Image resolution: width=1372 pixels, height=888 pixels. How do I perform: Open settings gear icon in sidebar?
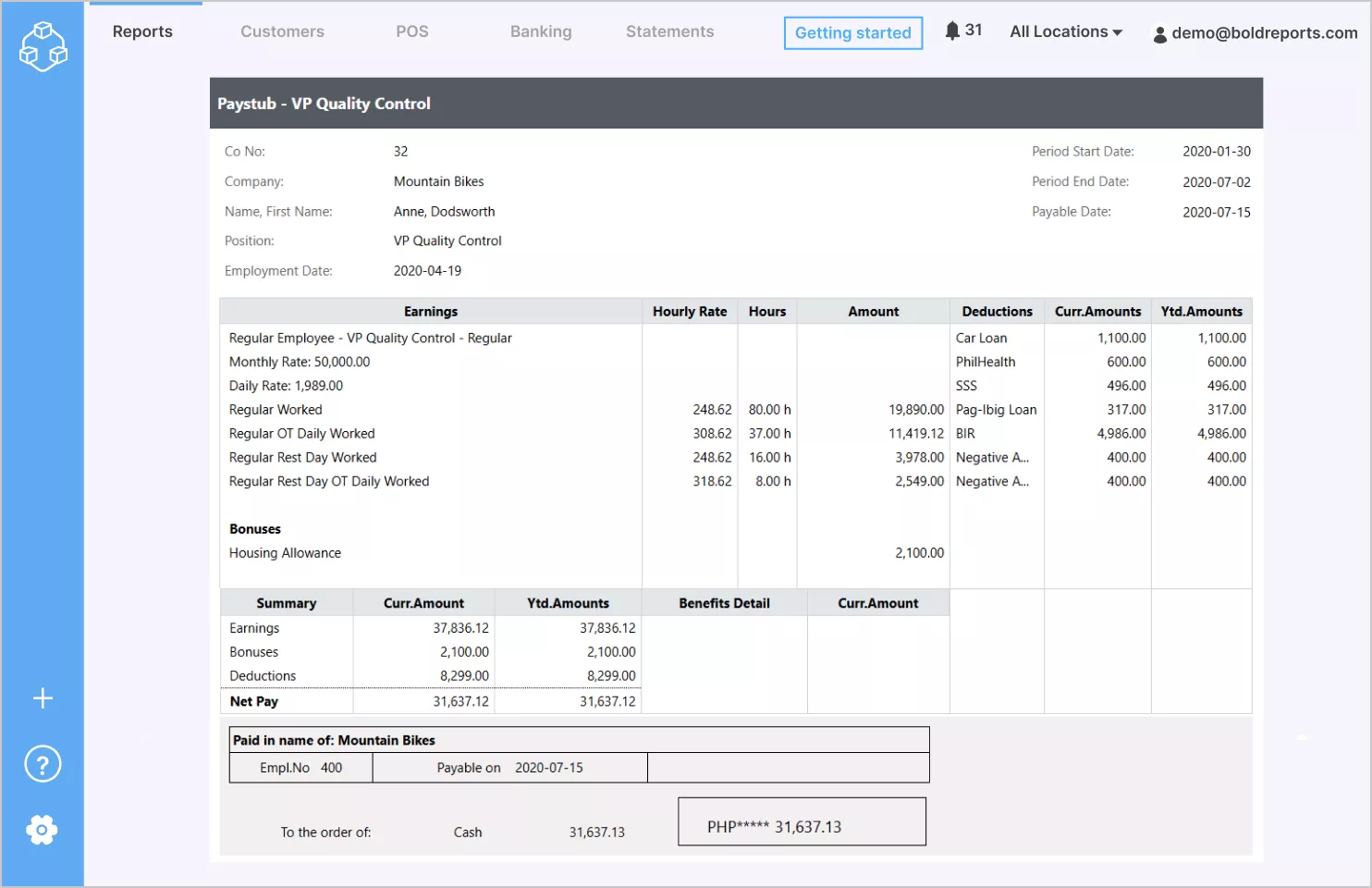(x=43, y=830)
